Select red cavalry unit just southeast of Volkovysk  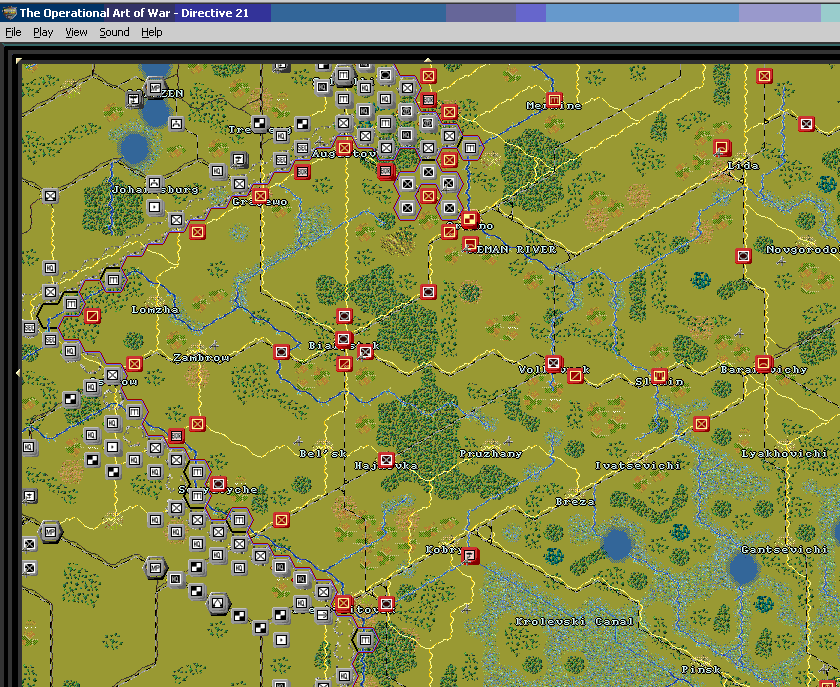tap(575, 376)
